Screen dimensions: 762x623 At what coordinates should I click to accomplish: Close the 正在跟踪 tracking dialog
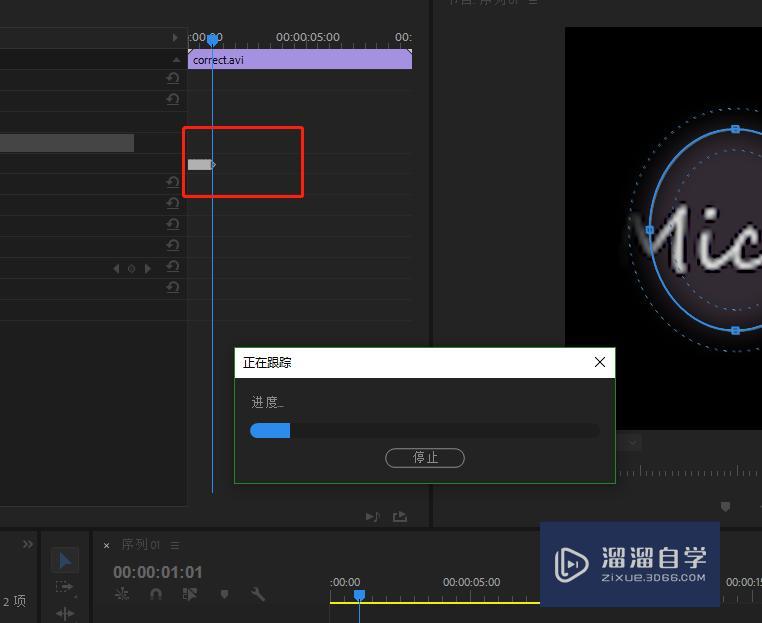(600, 362)
